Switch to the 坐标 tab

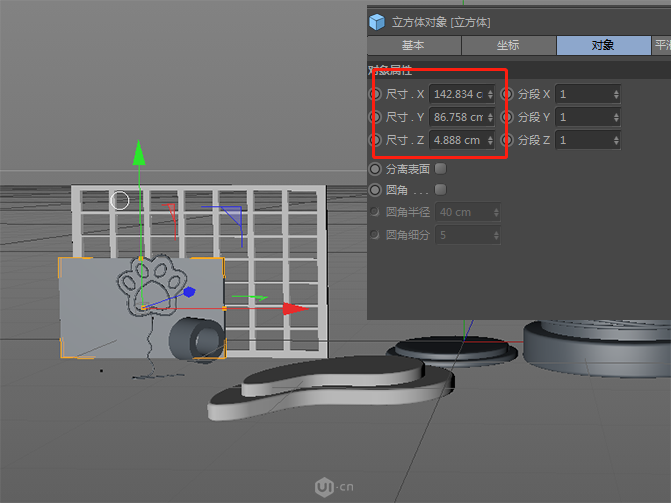tap(508, 45)
